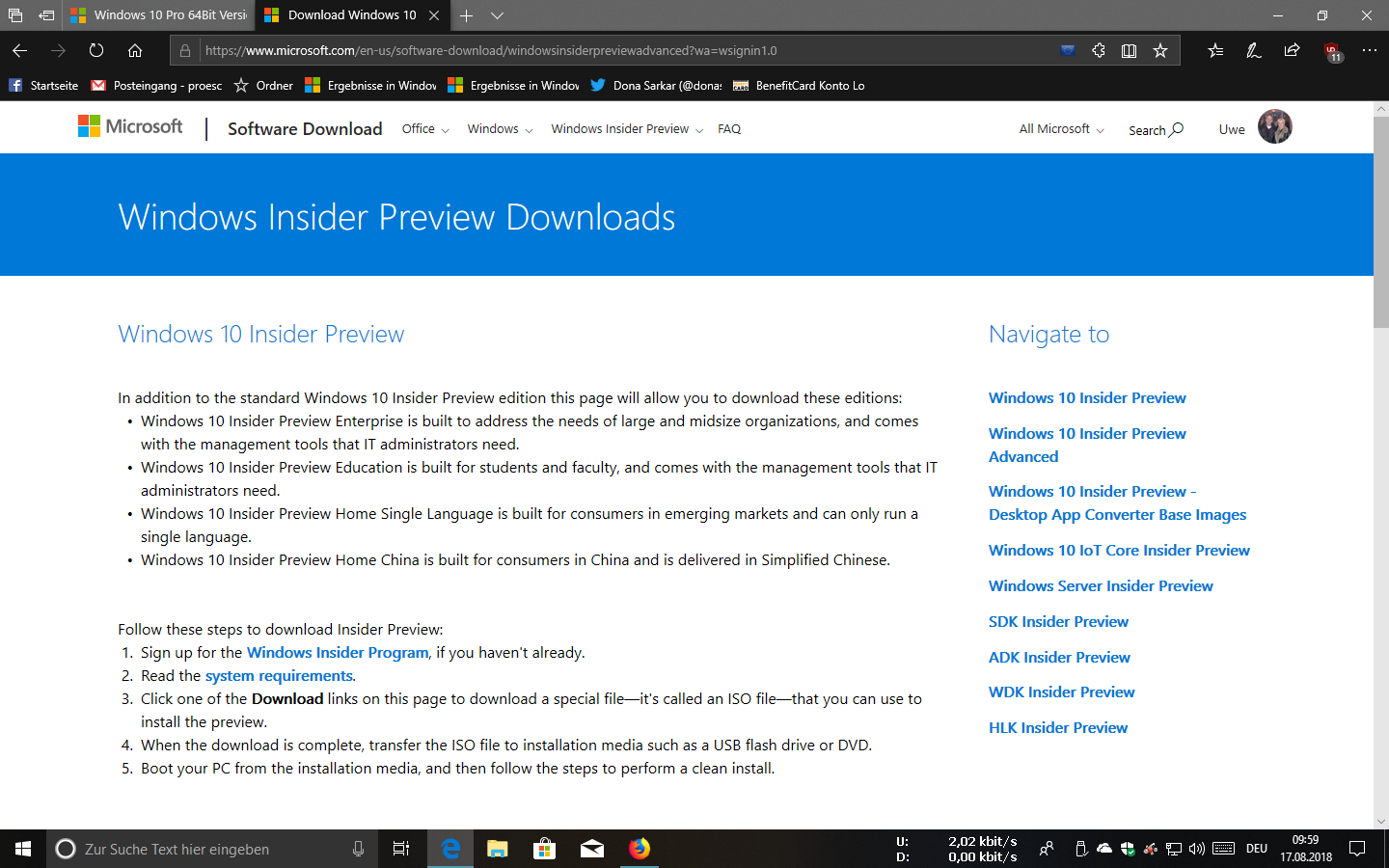This screenshot has width=1389, height=868.
Task: Open the clock and calendar flyout
Action: (1306, 849)
